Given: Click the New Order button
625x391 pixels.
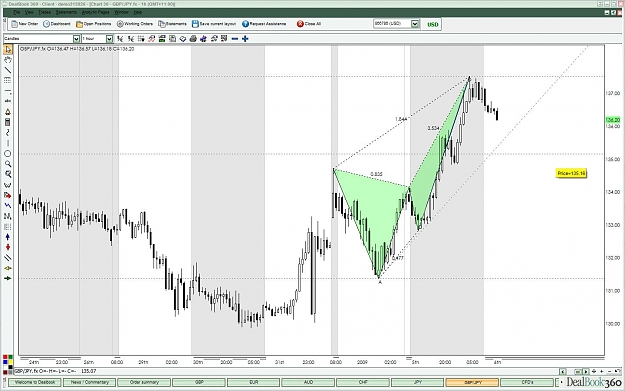Looking at the screenshot, I should coord(25,24).
